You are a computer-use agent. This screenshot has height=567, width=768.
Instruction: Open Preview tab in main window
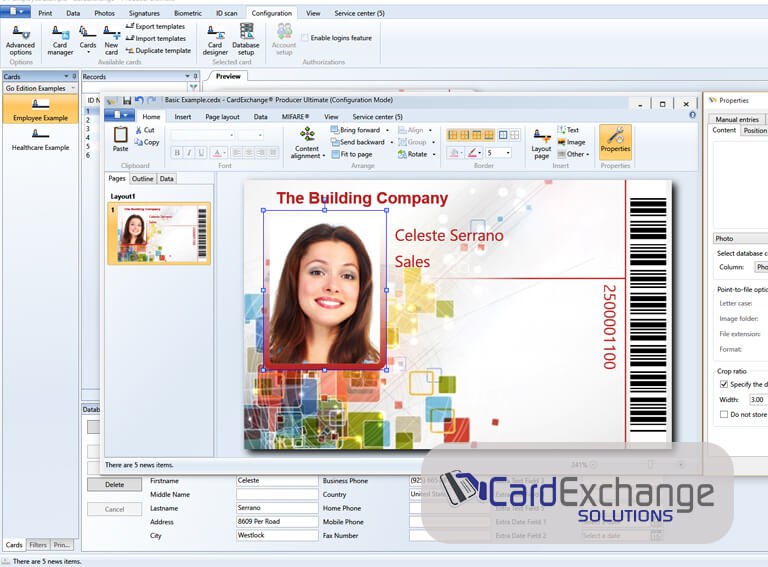click(228, 76)
